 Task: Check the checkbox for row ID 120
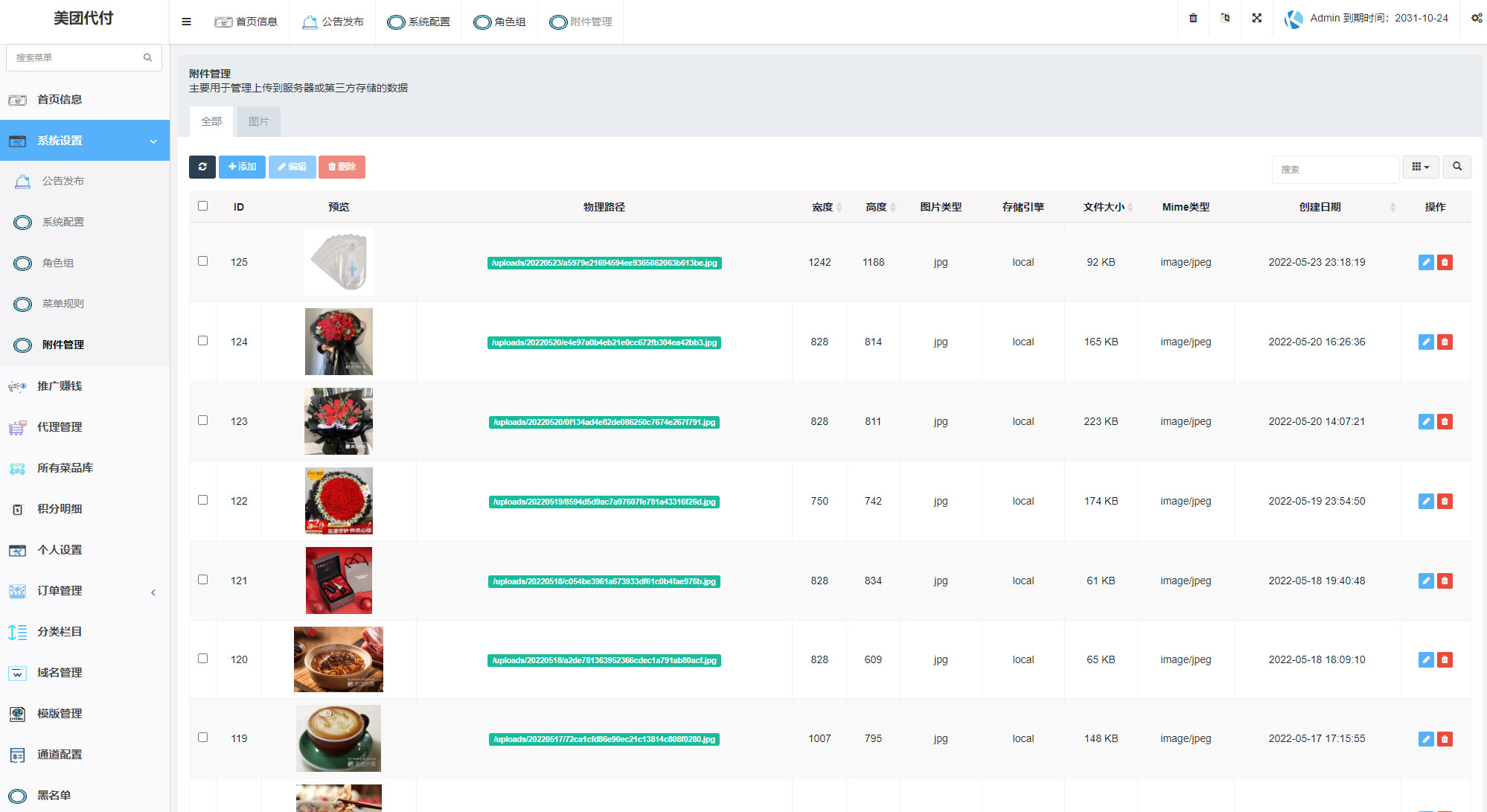click(x=202, y=658)
